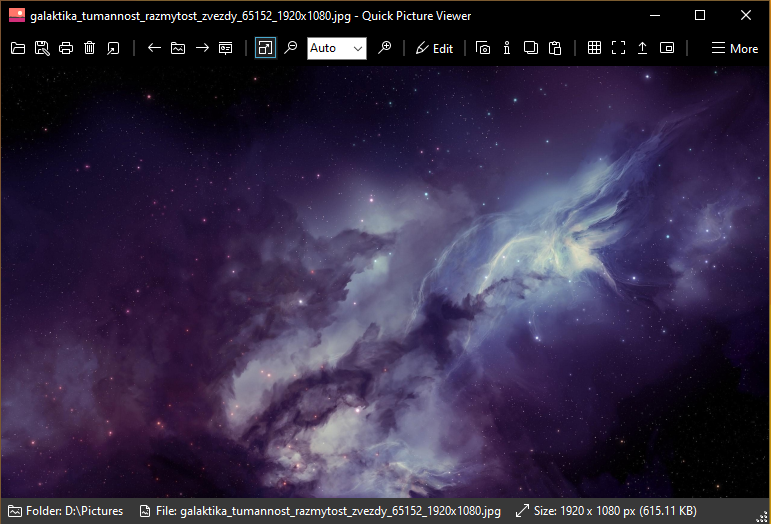The height and width of the screenshot is (524, 771).
Task: Print the current picture
Action: [66, 48]
